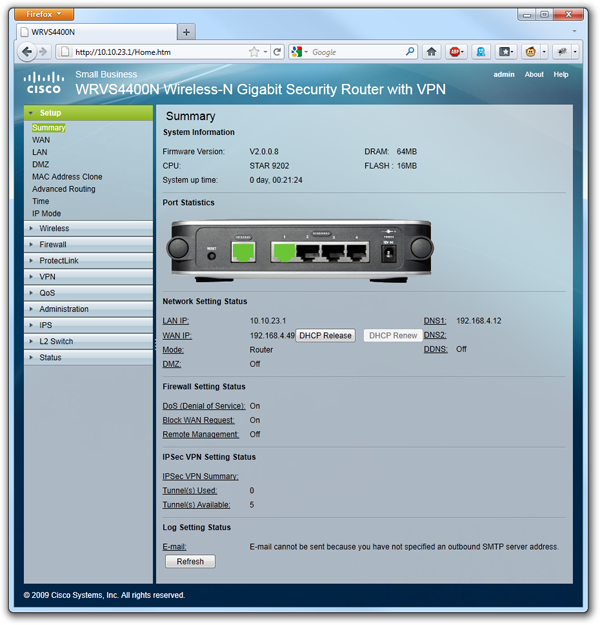Open the Block WAN Request link
This screenshot has width=600, height=625.
pyautogui.click(x=199, y=420)
